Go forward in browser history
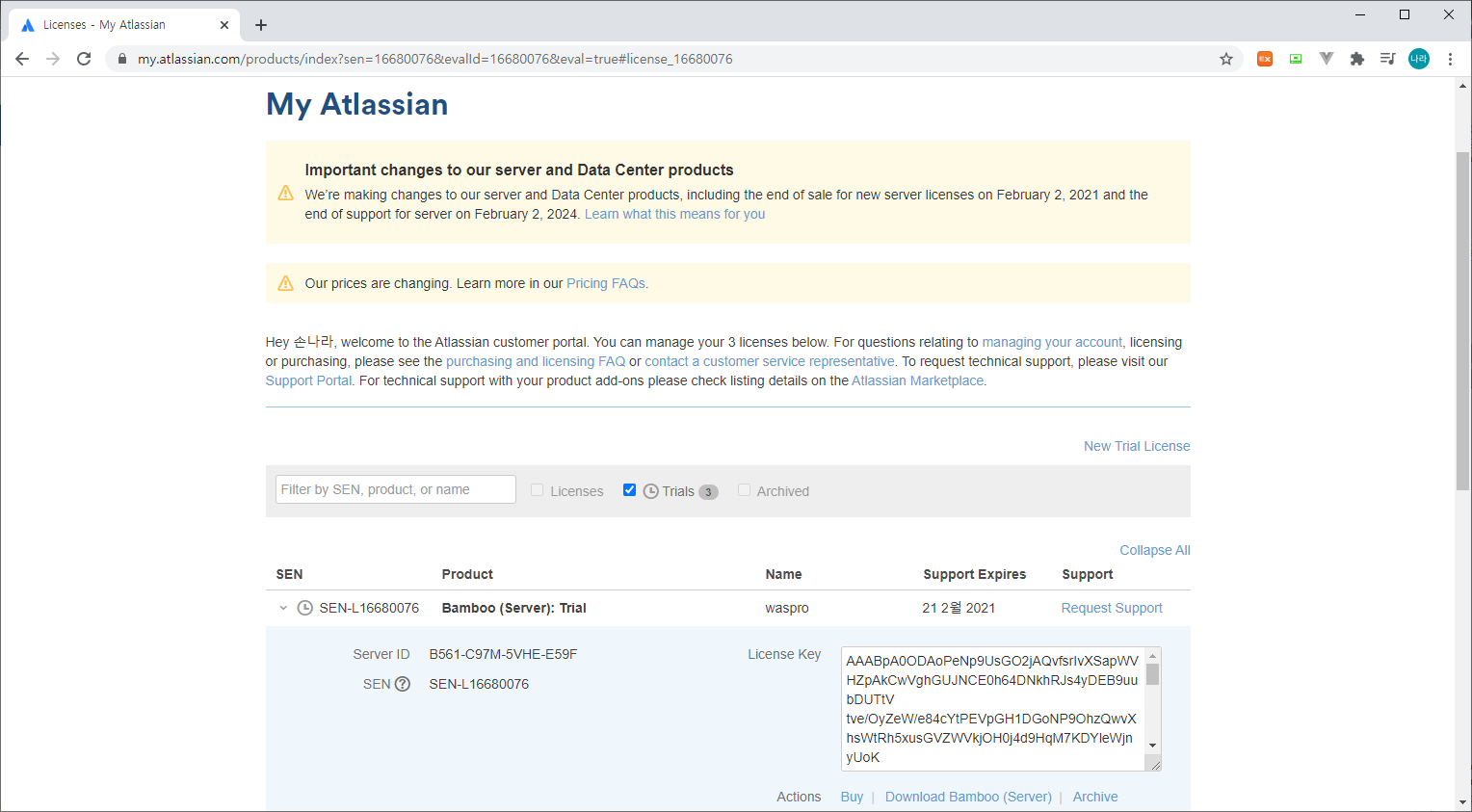 53,59
